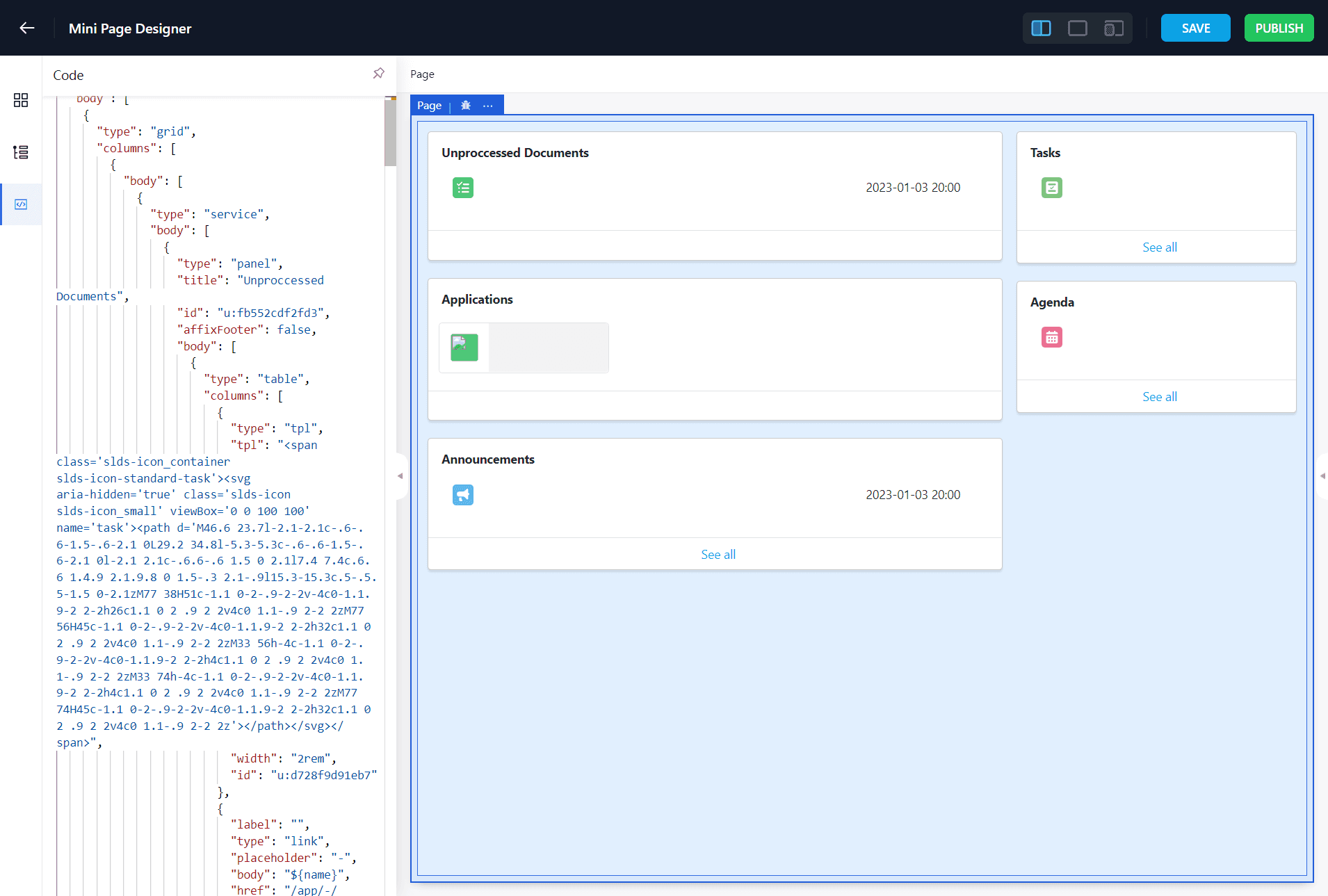Click See all under Tasks
This screenshot has height=896, width=1328.
(1159, 247)
